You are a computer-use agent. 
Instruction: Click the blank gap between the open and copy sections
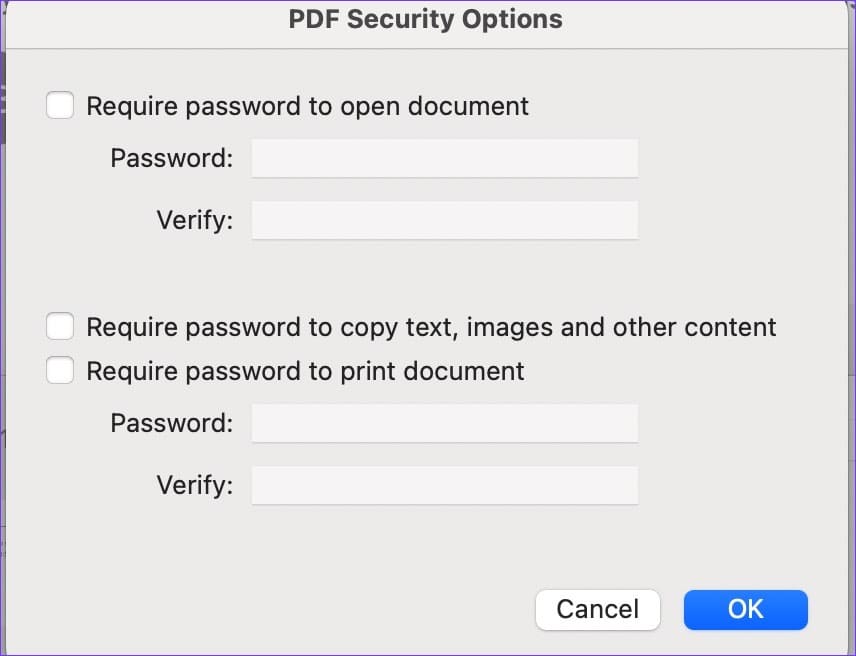coord(426,276)
